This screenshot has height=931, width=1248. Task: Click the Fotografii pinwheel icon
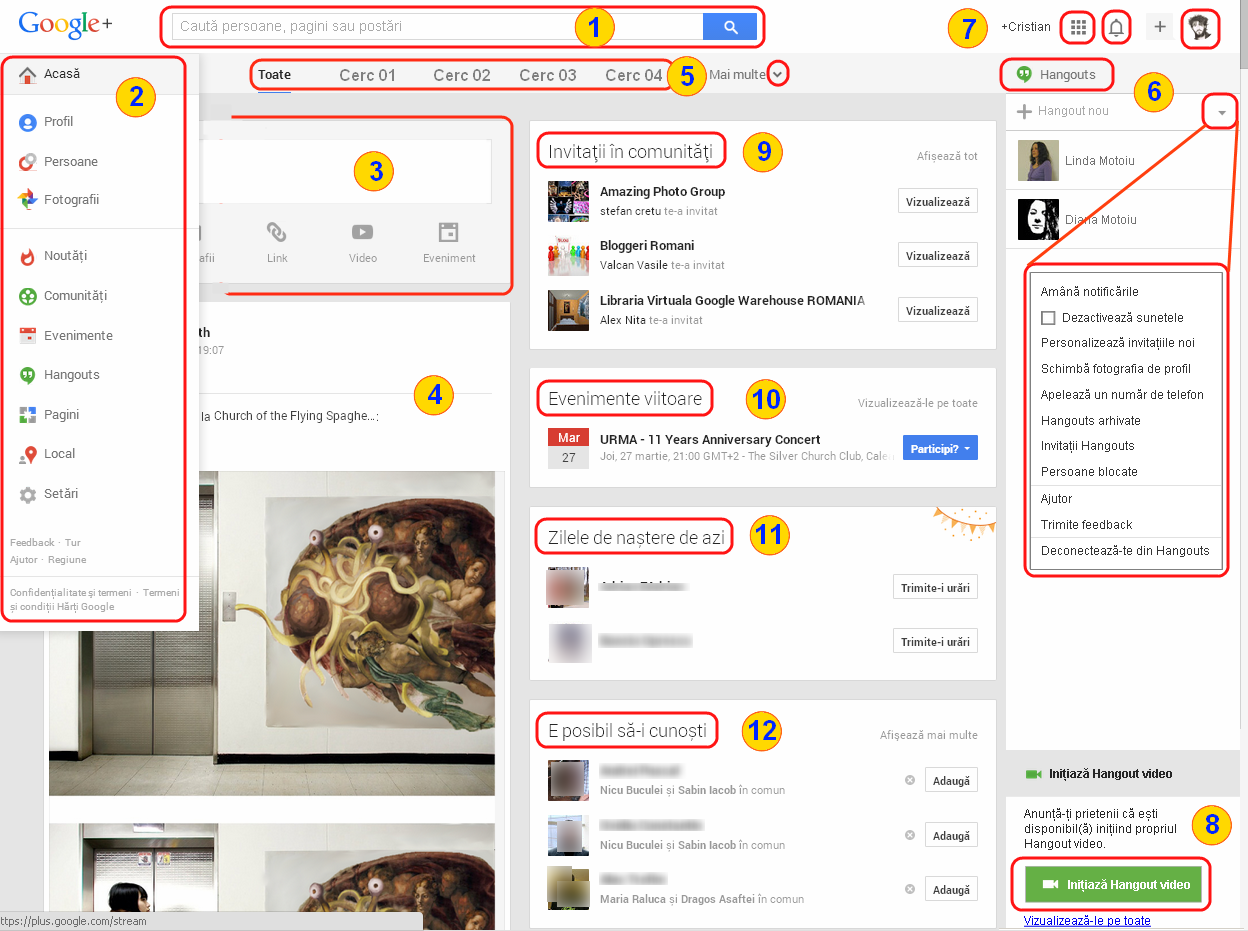28,200
